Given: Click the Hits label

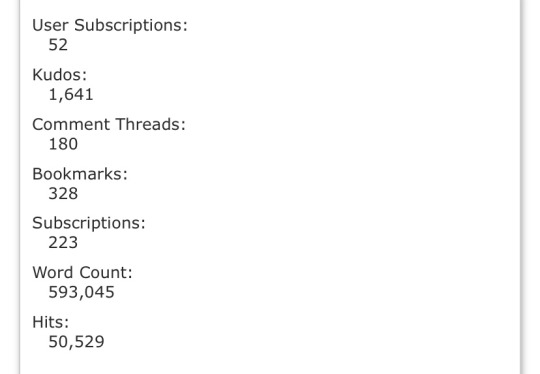Looking at the screenshot, I should coord(51,322).
